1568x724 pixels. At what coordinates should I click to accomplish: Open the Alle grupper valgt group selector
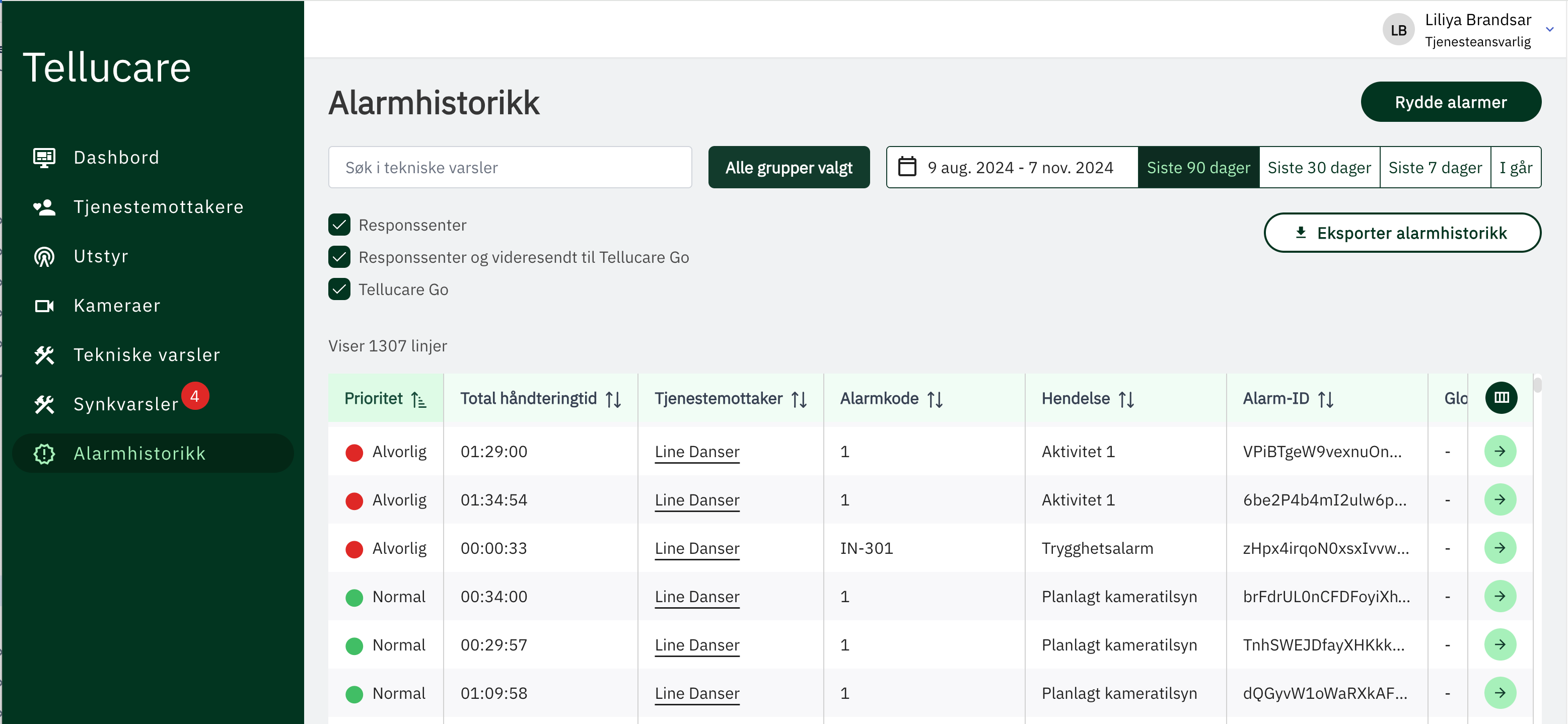tap(789, 167)
